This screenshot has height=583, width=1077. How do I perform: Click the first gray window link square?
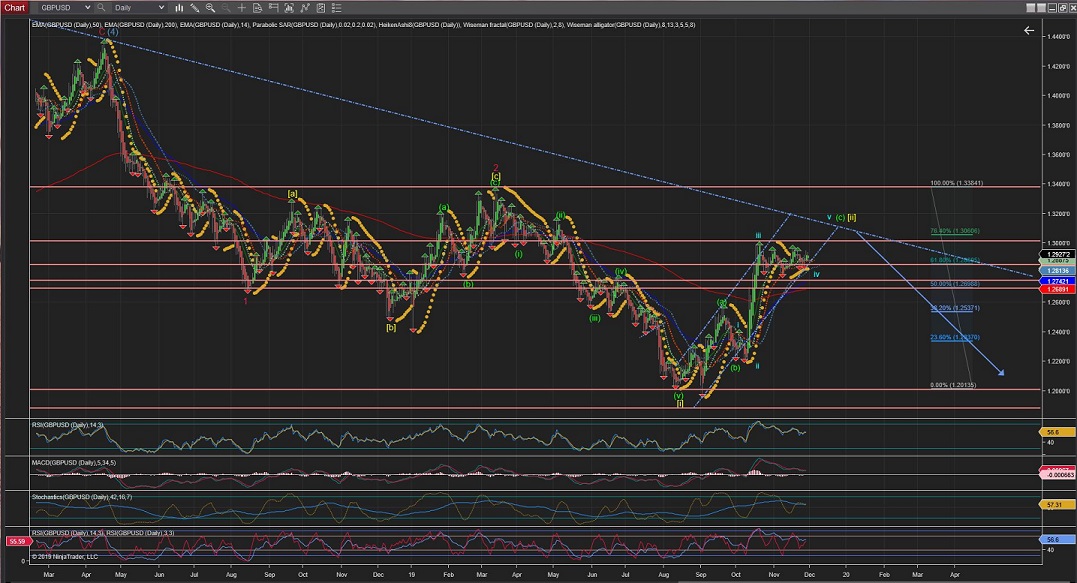click(x=1031, y=8)
